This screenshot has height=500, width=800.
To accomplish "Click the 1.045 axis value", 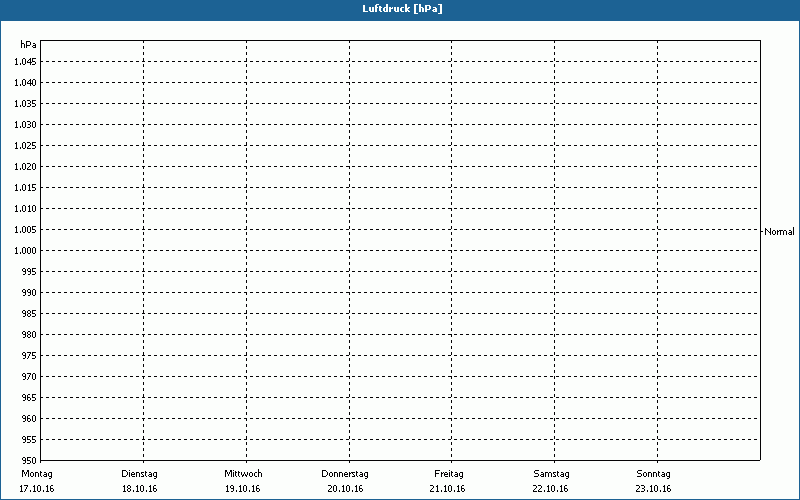I will click(25, 62).
